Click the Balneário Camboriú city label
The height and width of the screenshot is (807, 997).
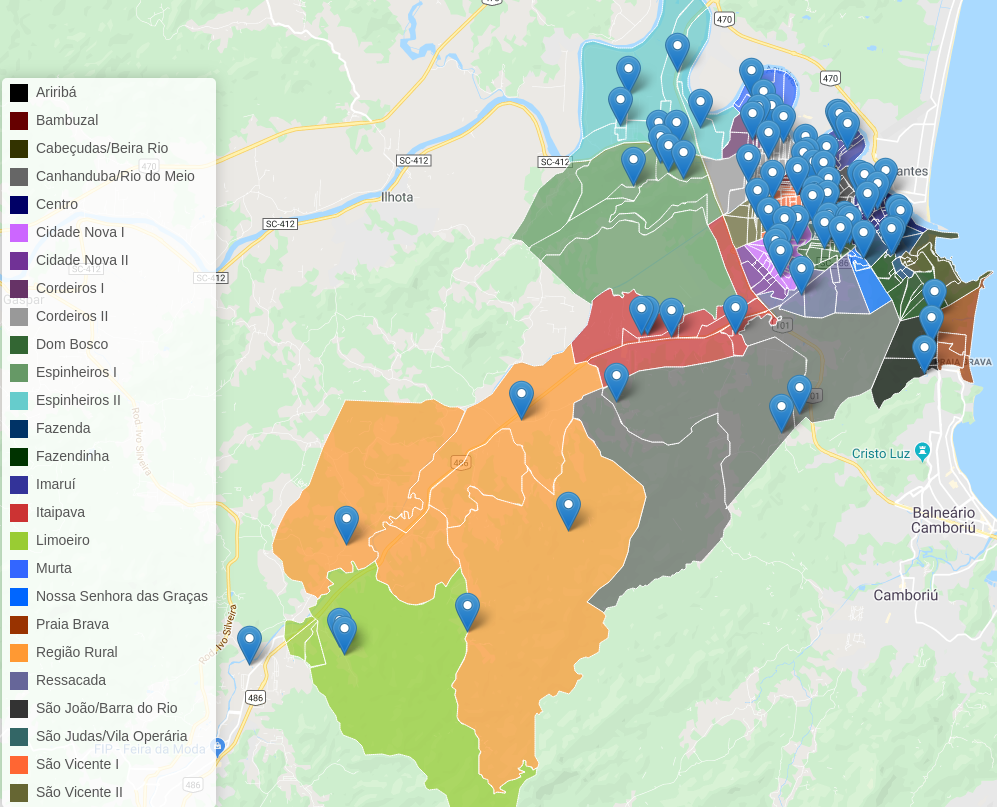click(943, 520)
